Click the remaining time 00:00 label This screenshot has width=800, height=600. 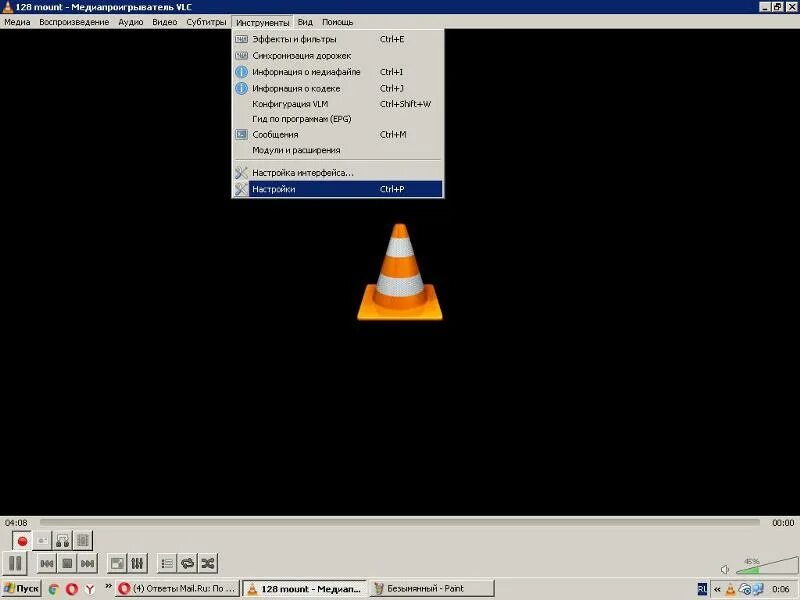(783, 522)
